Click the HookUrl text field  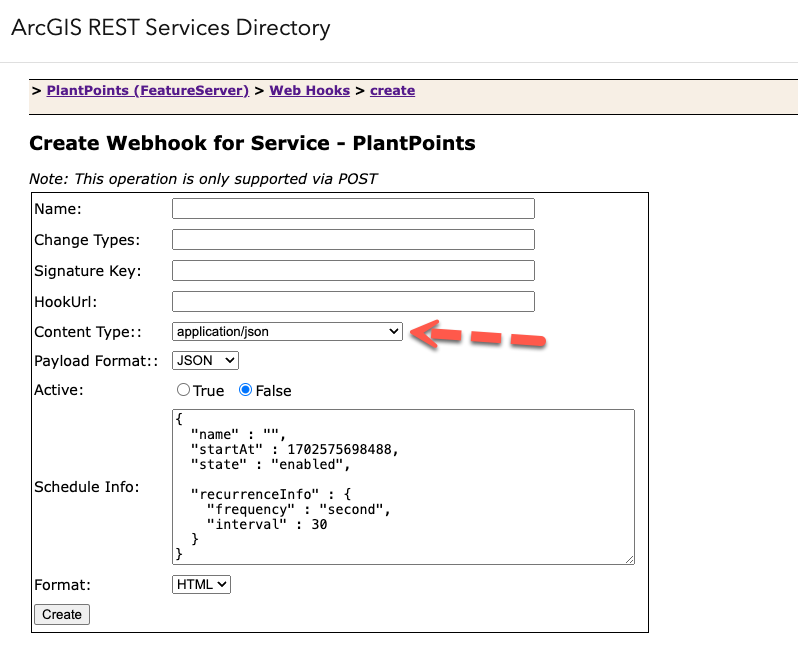coord(353,301)
